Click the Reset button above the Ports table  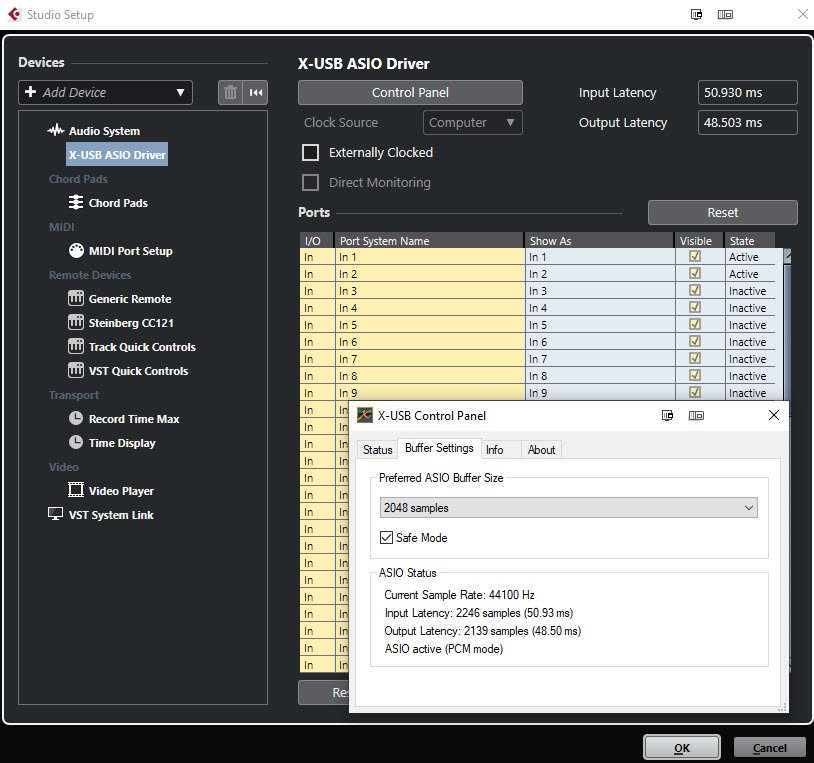[x=723, y=212]
